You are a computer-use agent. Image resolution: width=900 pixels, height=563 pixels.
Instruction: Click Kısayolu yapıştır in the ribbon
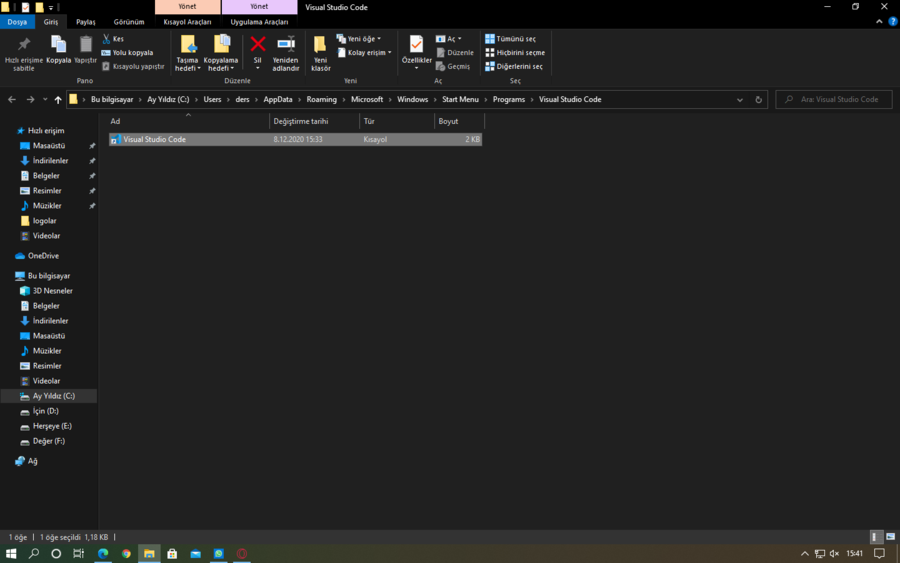click(x=133, y=66)
